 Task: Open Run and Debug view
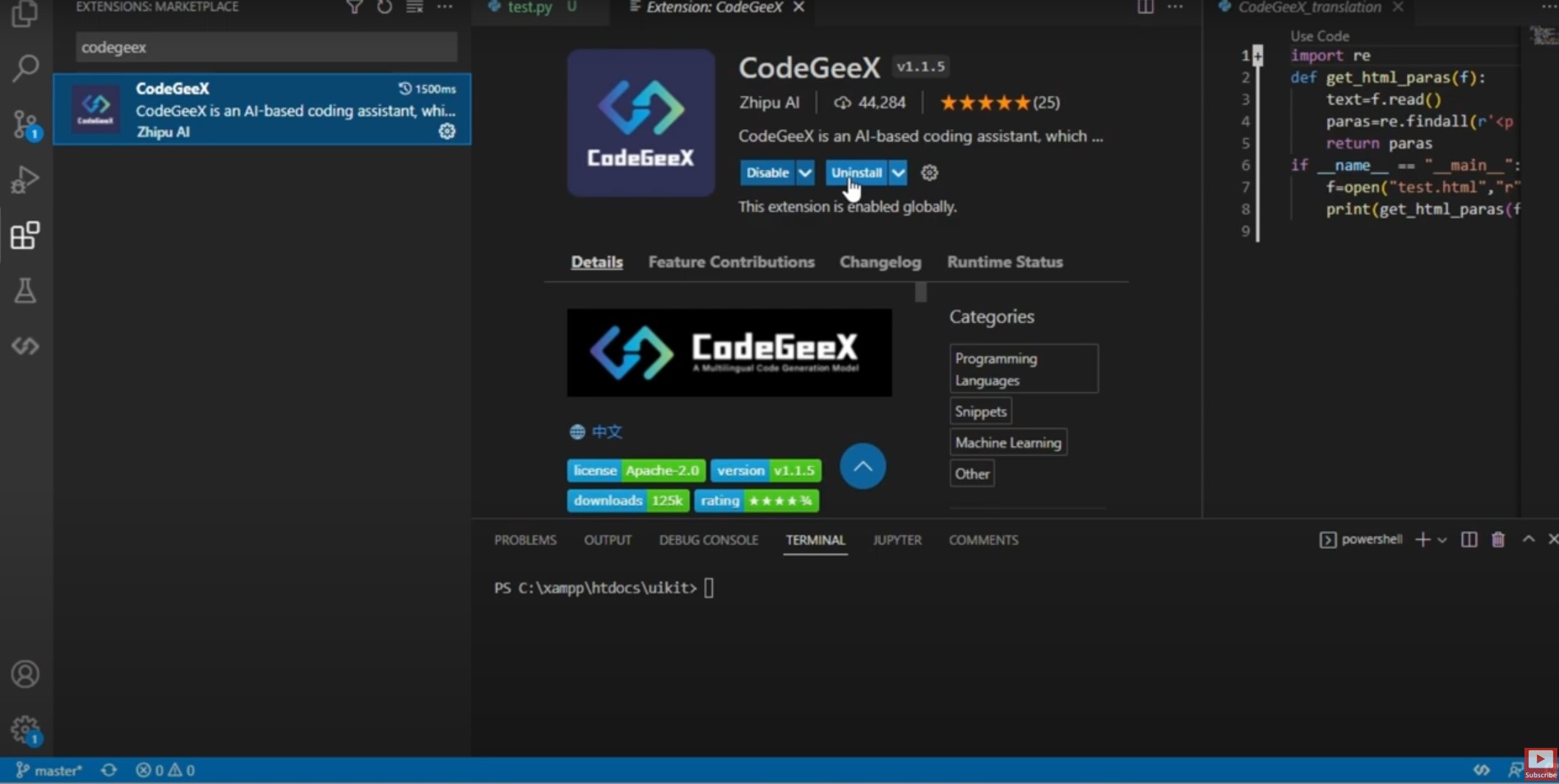point(25,179)
